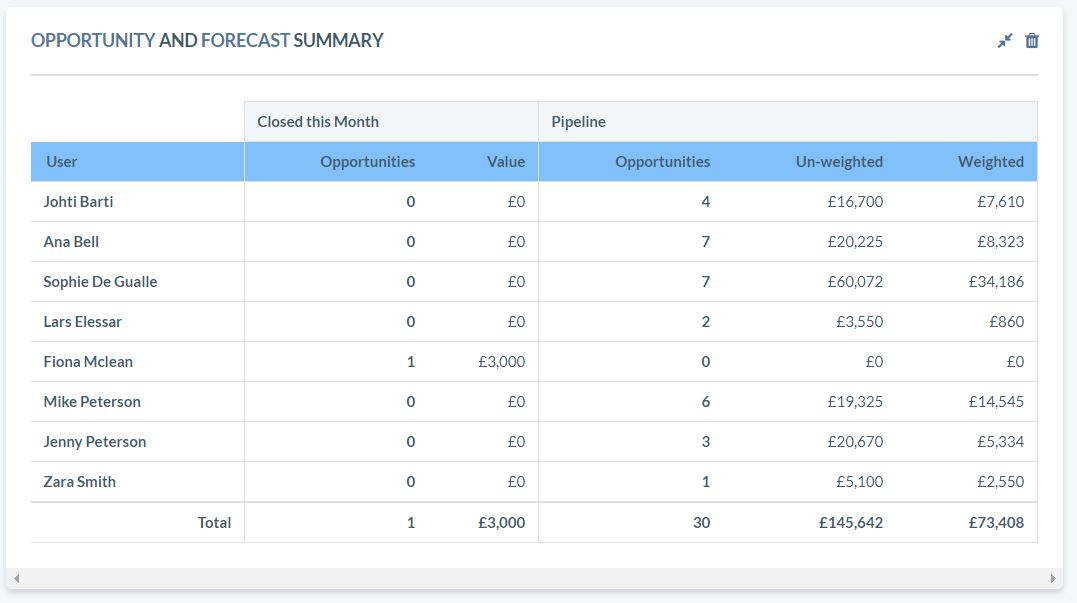This screenshot has height=603, width=1077.
Task: Click the Opportunity and Forecast Summary title
Action: (208, 41)
